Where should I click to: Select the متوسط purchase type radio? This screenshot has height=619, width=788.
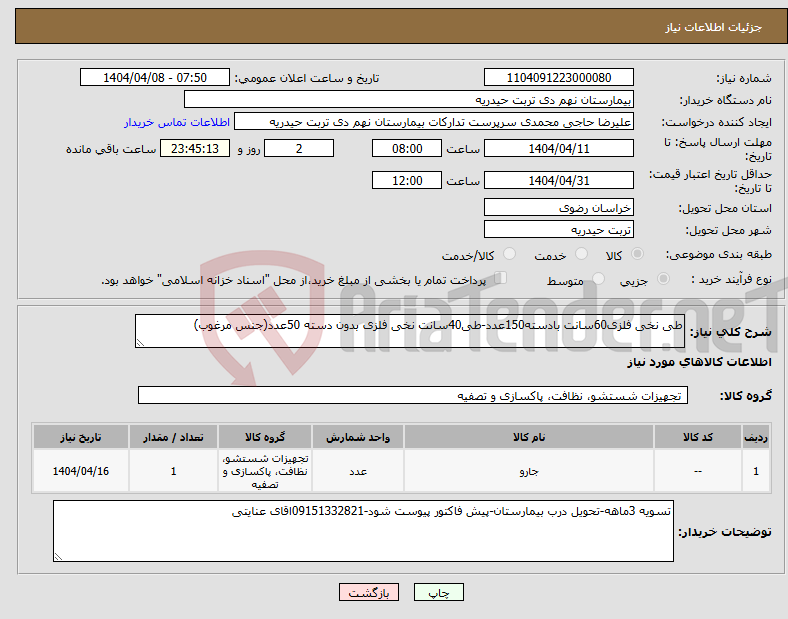pos(598,278)
